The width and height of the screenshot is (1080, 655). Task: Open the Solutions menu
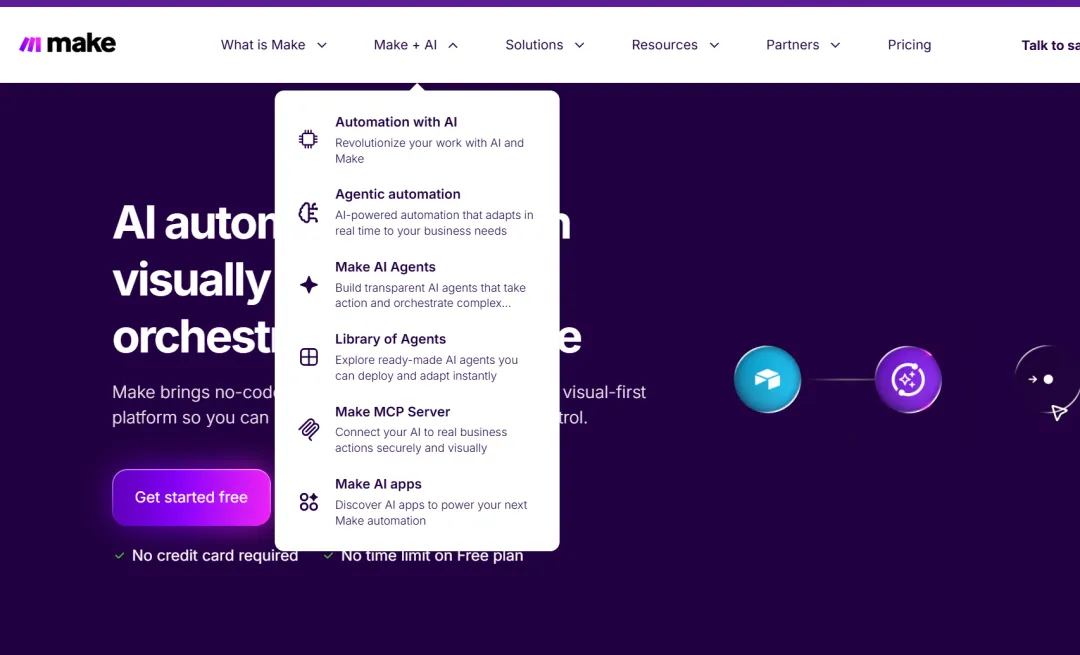coord(545,45)
